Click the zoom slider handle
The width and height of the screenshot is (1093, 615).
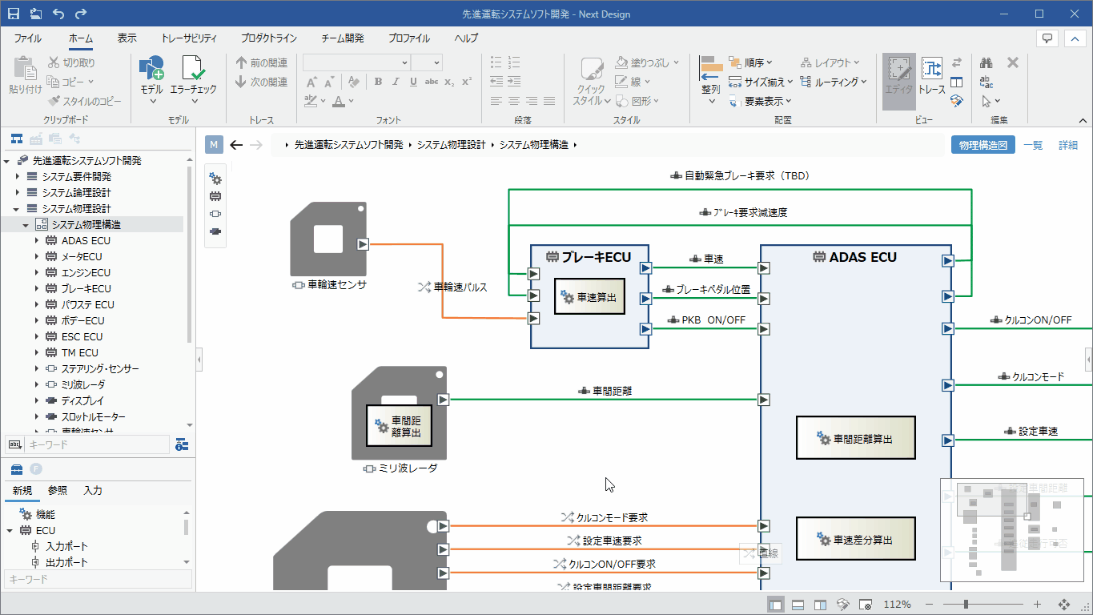[x=966, y=605]
